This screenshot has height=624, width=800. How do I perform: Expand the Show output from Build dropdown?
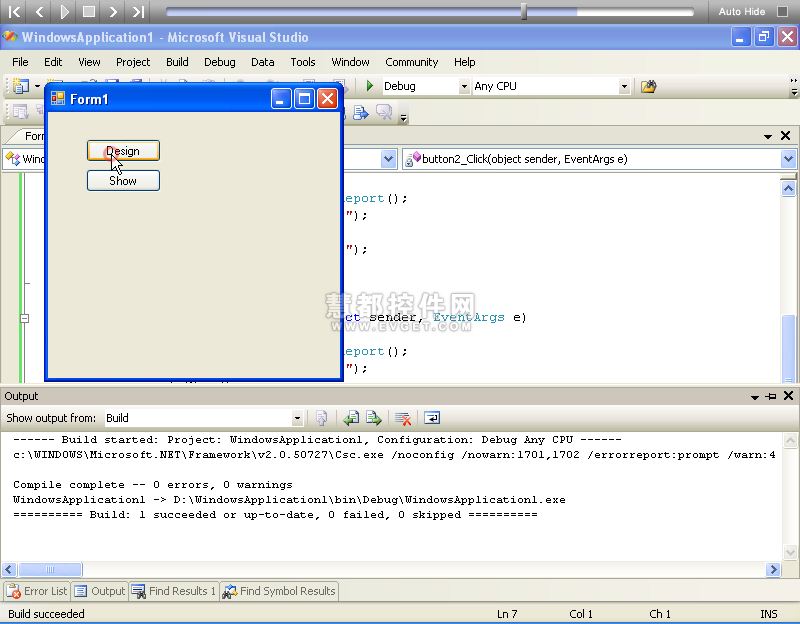297,418
